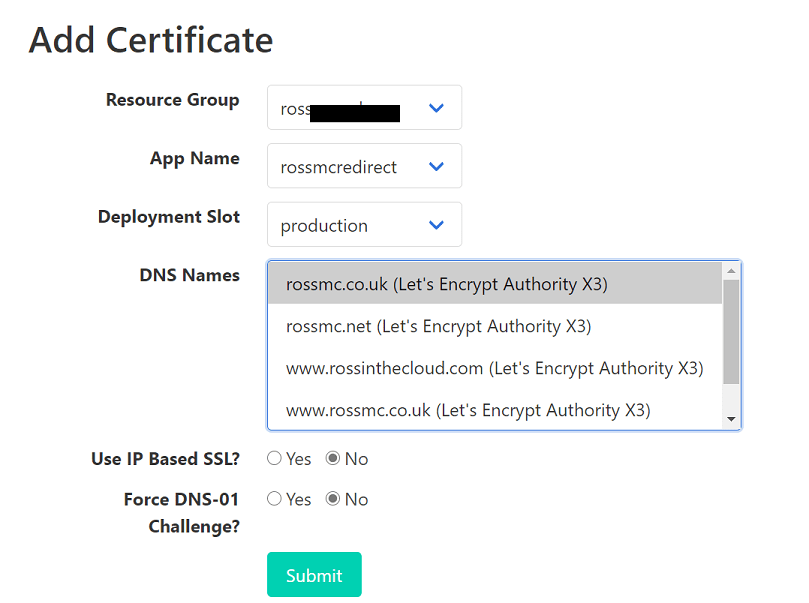Click the DNS Names list scroll up arrow
The width and height of the screenshot is (809, 603).
[731, 271]
